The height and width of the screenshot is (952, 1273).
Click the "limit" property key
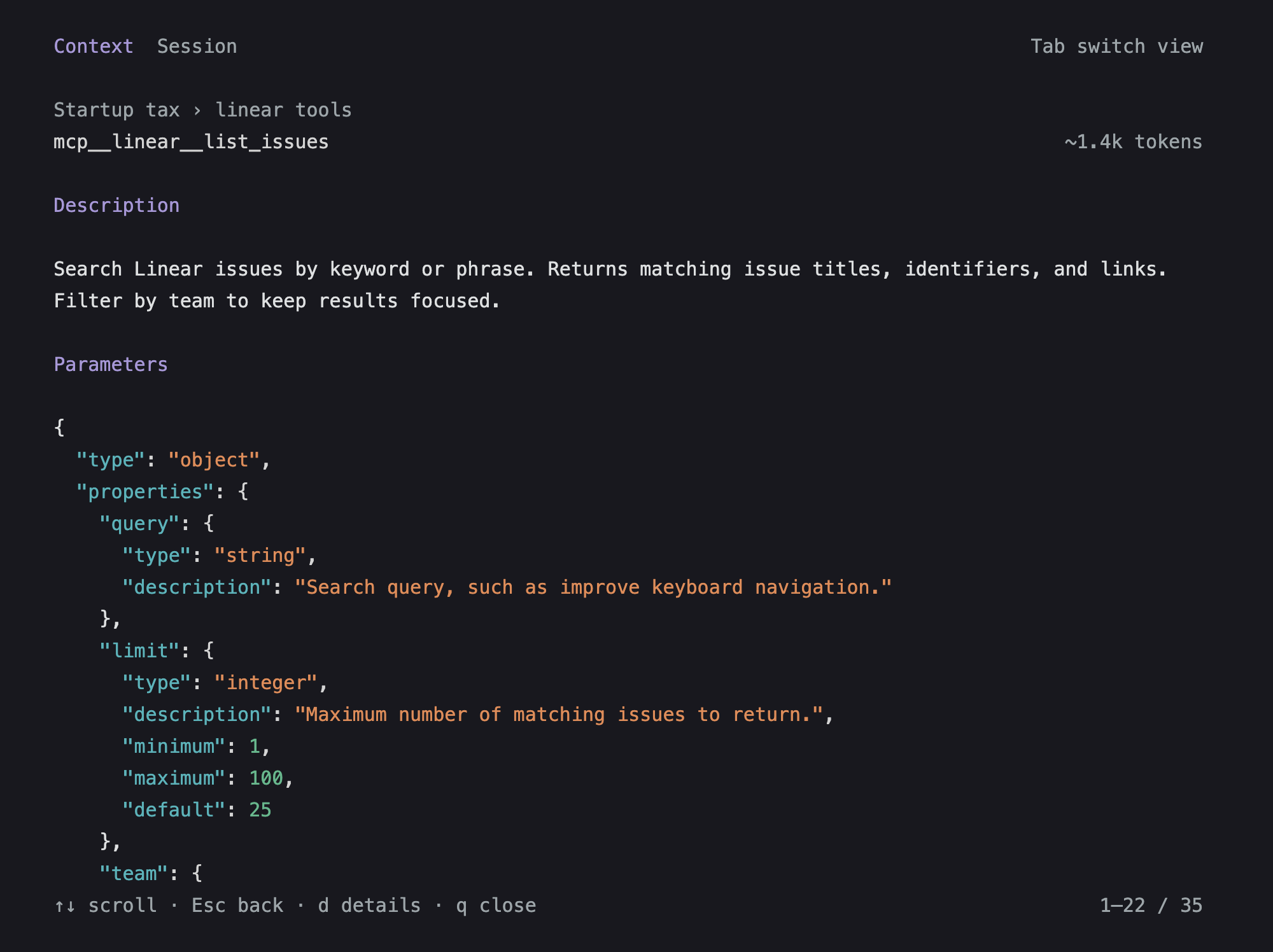coord(139,651)
